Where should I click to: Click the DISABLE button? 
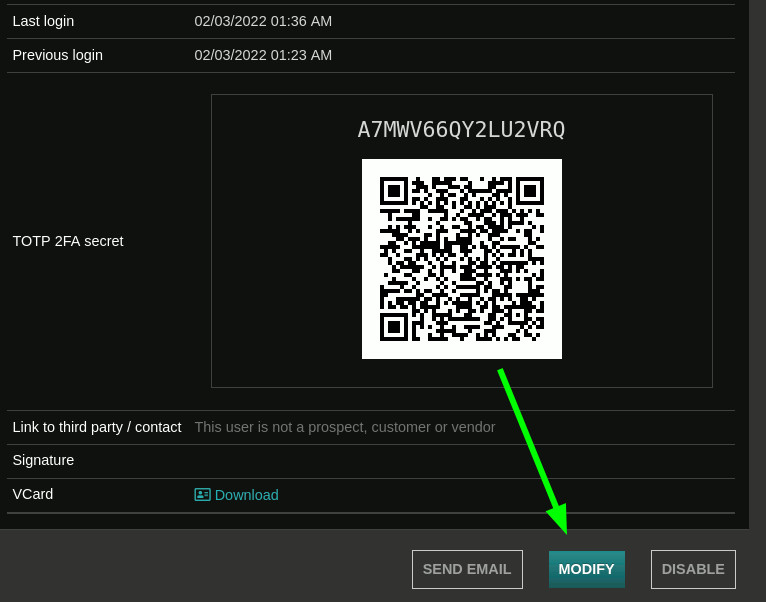tap(693, 569)
